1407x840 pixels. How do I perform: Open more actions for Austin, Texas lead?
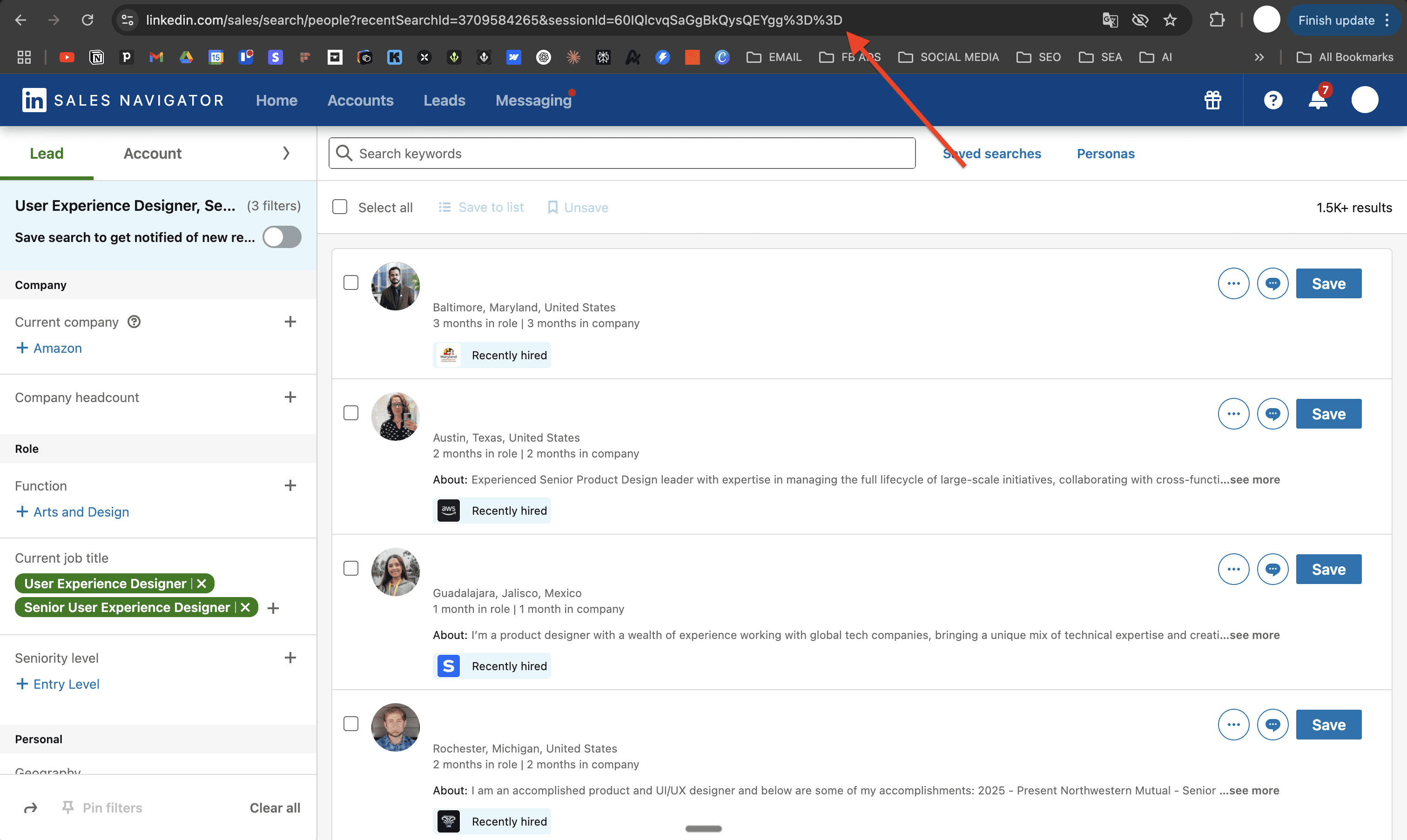(x=1233, y=414)
